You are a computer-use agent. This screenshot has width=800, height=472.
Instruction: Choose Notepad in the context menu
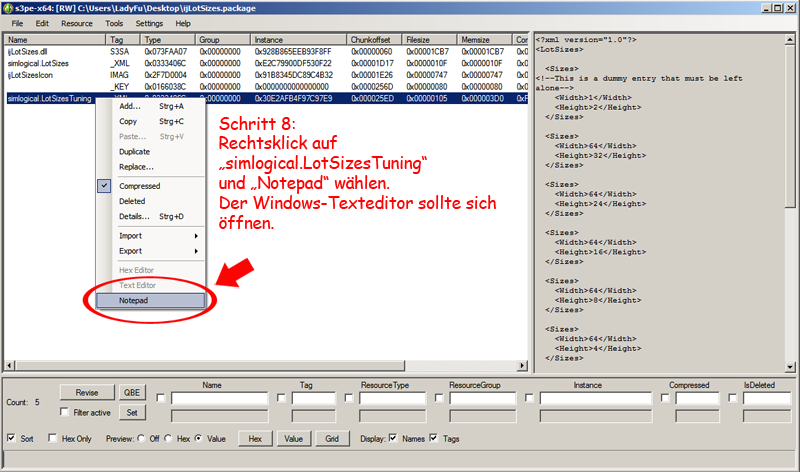(x=151, y=301)
